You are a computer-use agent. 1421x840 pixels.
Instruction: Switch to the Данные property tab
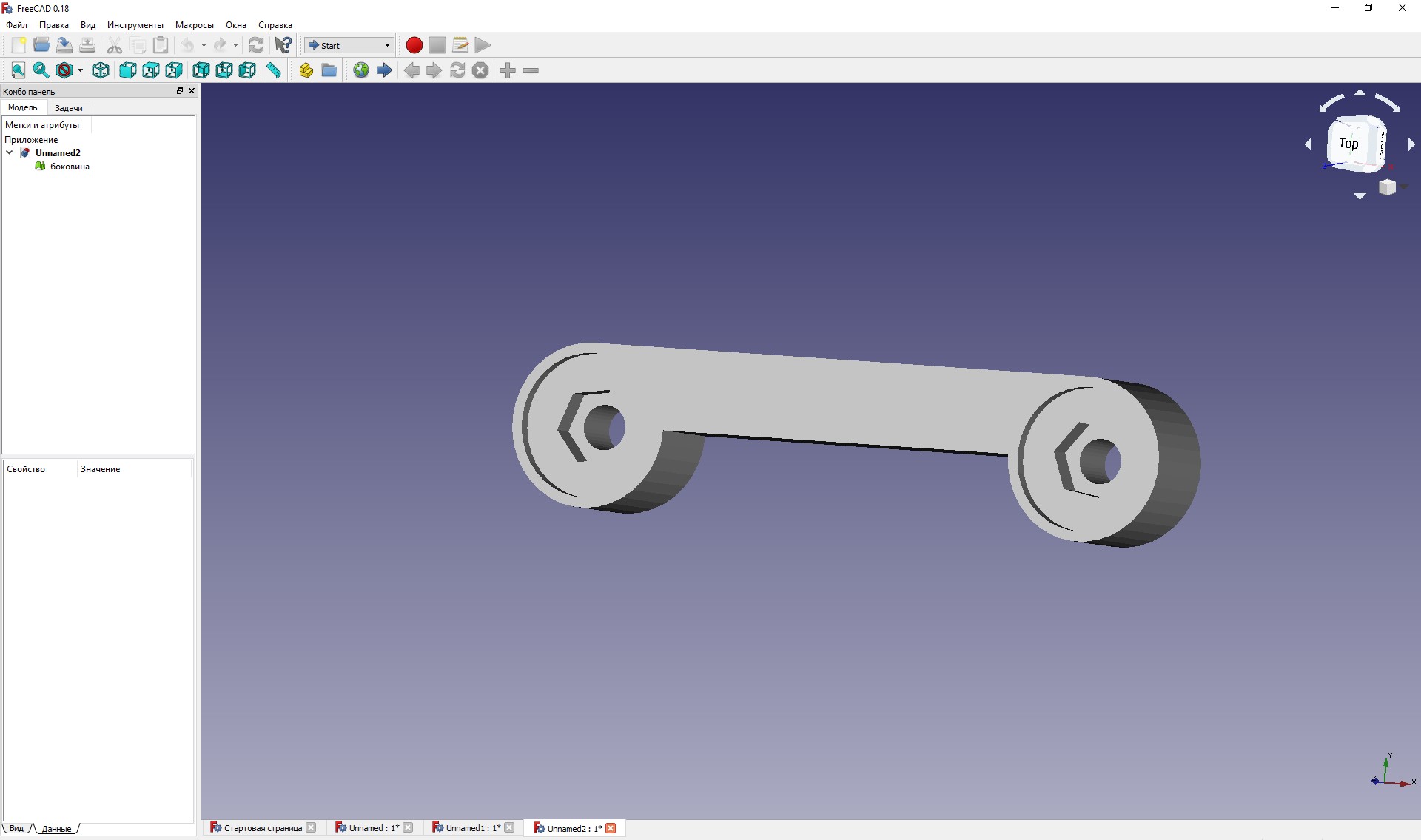(56, 829)
